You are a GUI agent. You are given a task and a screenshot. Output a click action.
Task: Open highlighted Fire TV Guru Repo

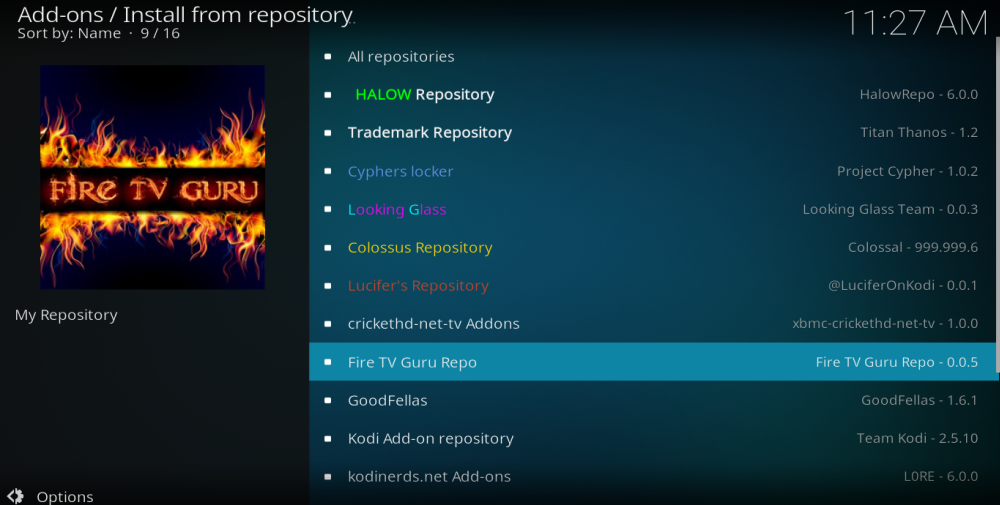[x=412, y=362]
